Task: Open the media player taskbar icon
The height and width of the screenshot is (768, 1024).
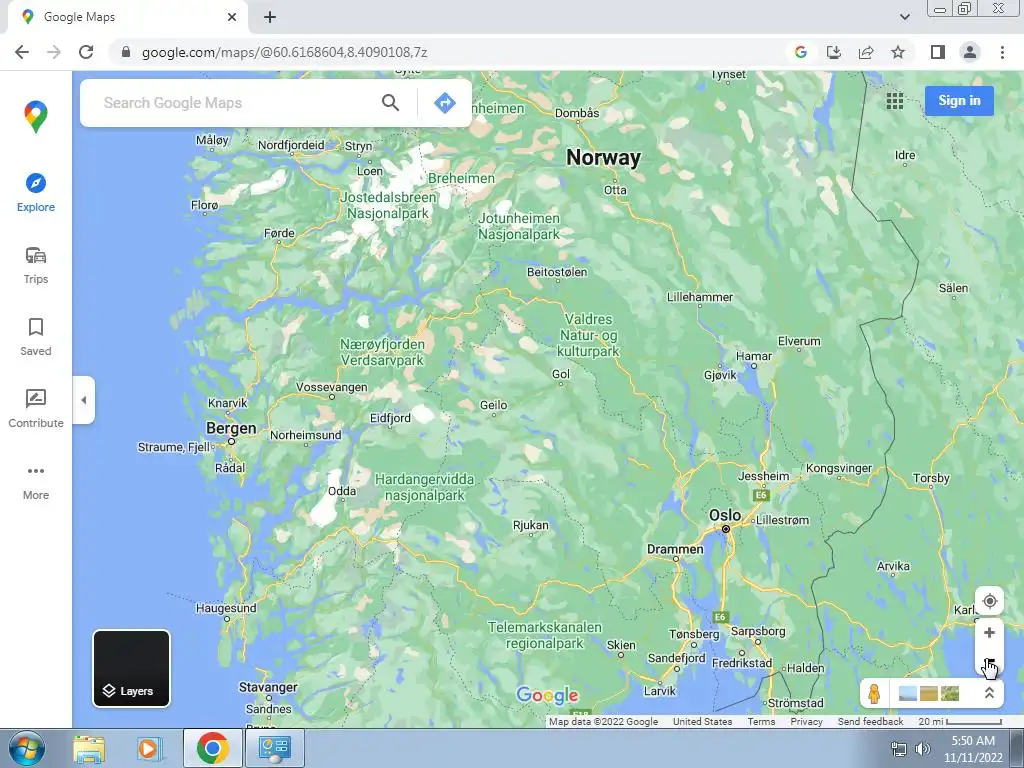Action: 148,748
